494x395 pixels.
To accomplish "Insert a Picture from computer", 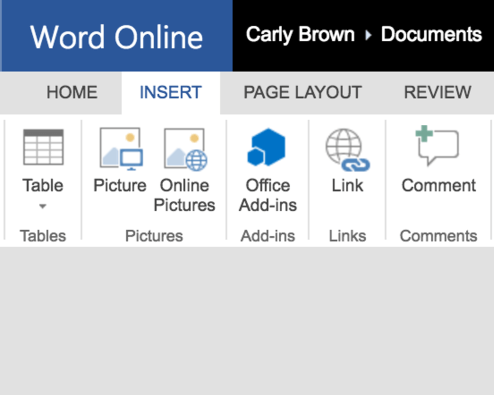I will [x=121, y=149].
